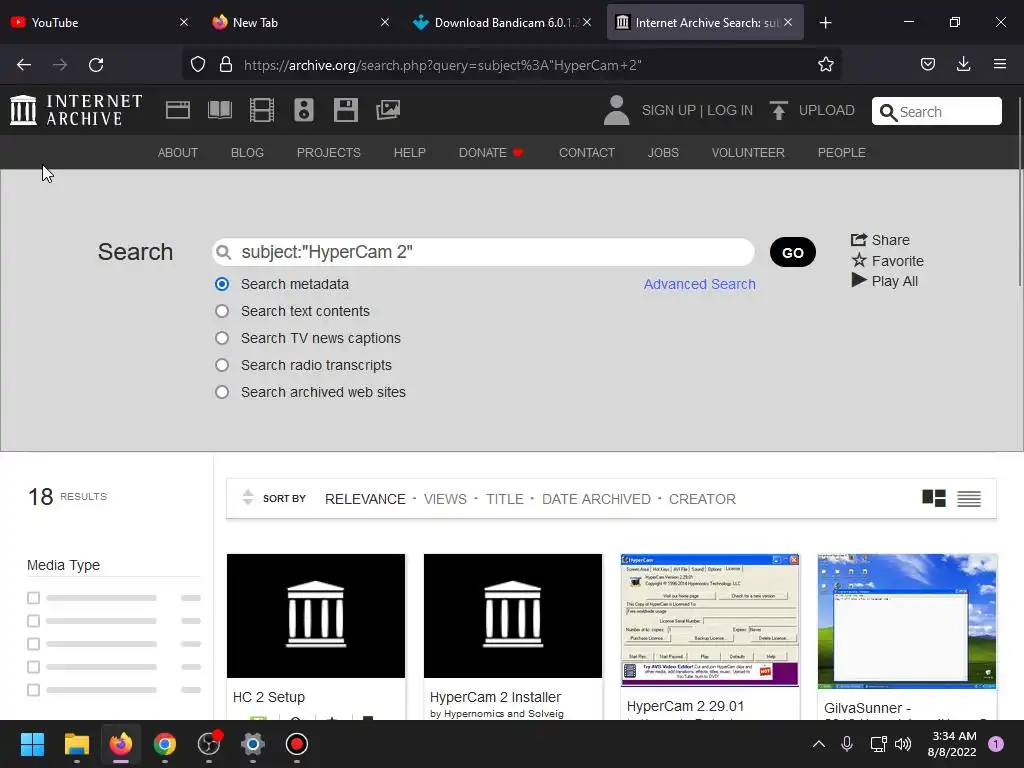Open the BLOG menu item
The height and width of the screenshot is (768, 1024).
tap(248, 153)
